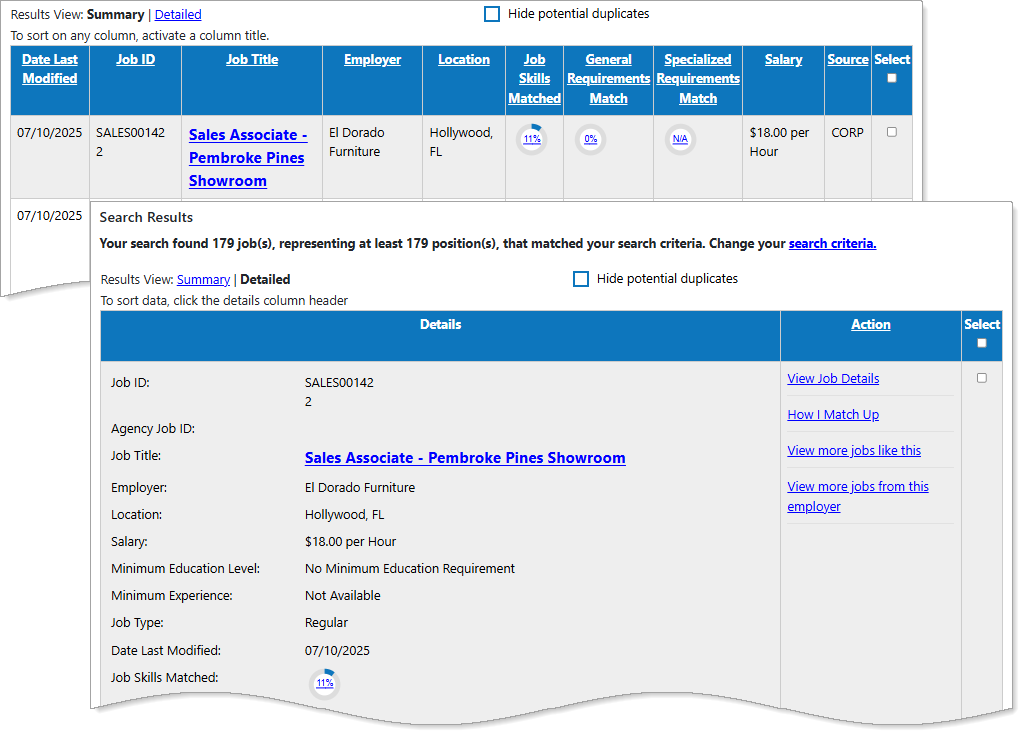This screenshot has height=736, width=1023.
Task: Switch to Detailed results view
Action: pos(178,15)
